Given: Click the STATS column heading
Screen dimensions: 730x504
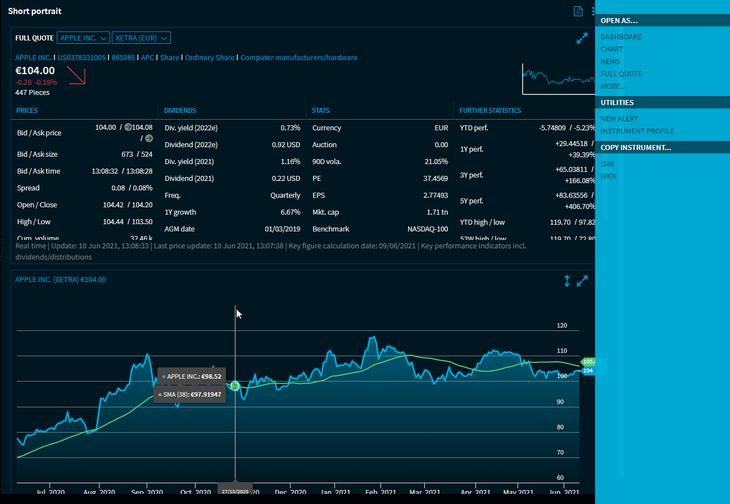Looking at the screenshot, I should [x=320, y=111].
